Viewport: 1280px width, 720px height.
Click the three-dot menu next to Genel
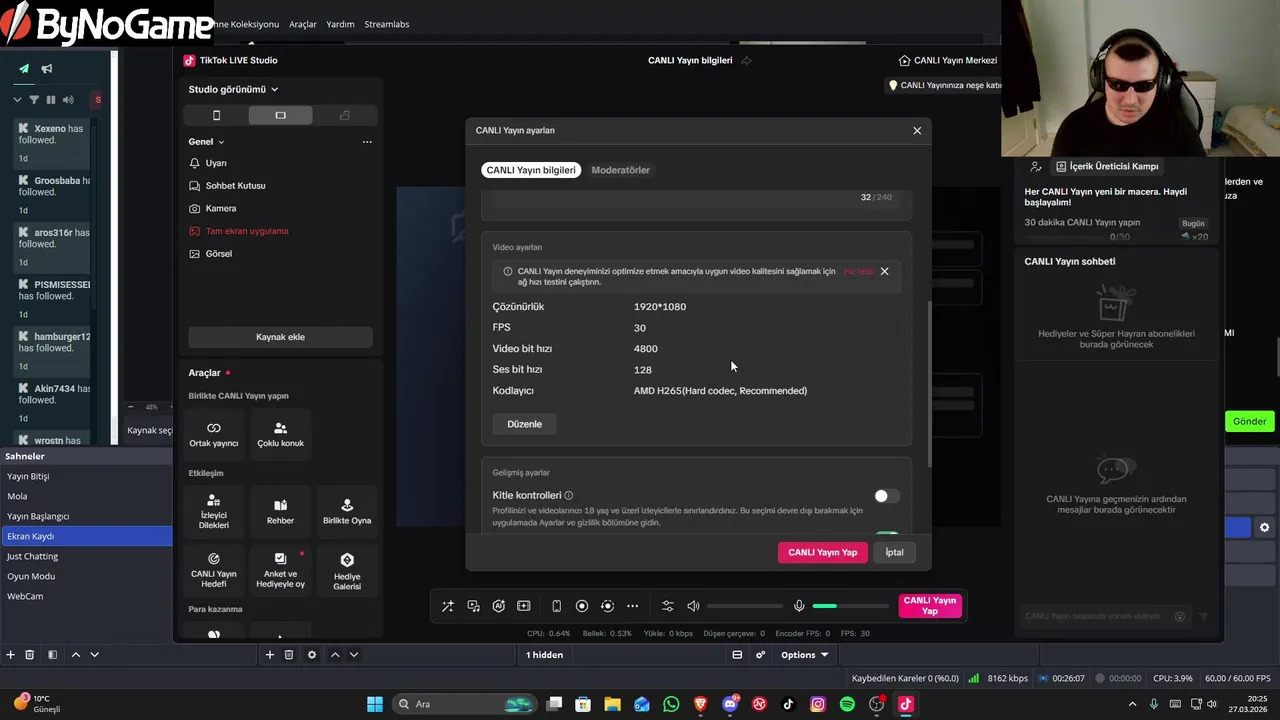click(x=367, y=142)
